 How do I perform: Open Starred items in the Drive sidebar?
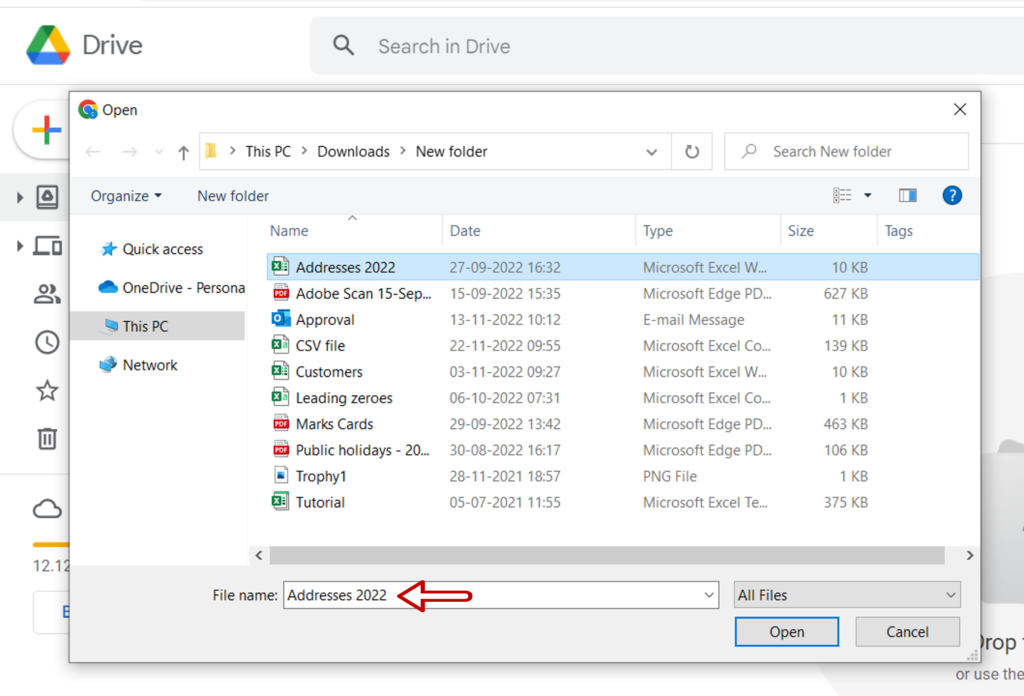(x=47, y=390)
